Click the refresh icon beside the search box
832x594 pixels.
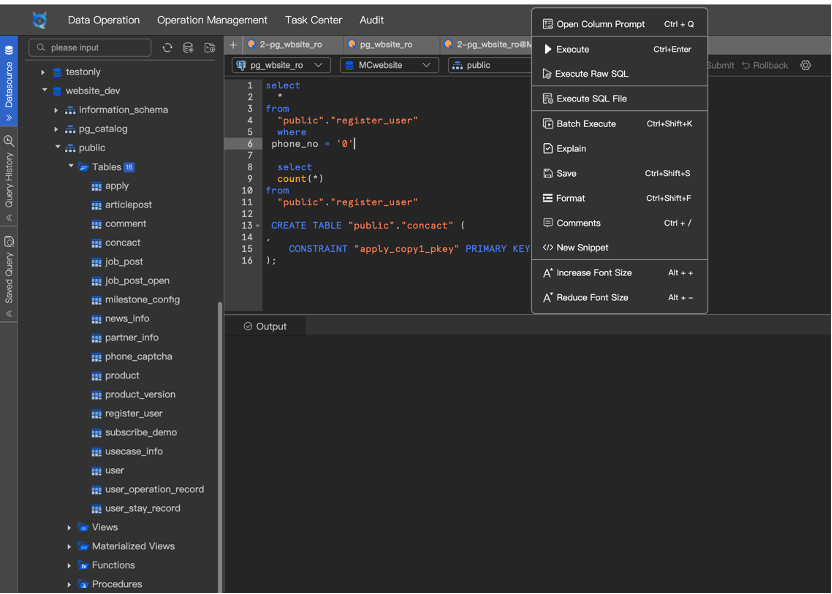pyautogui.click(x=167, y=48)
